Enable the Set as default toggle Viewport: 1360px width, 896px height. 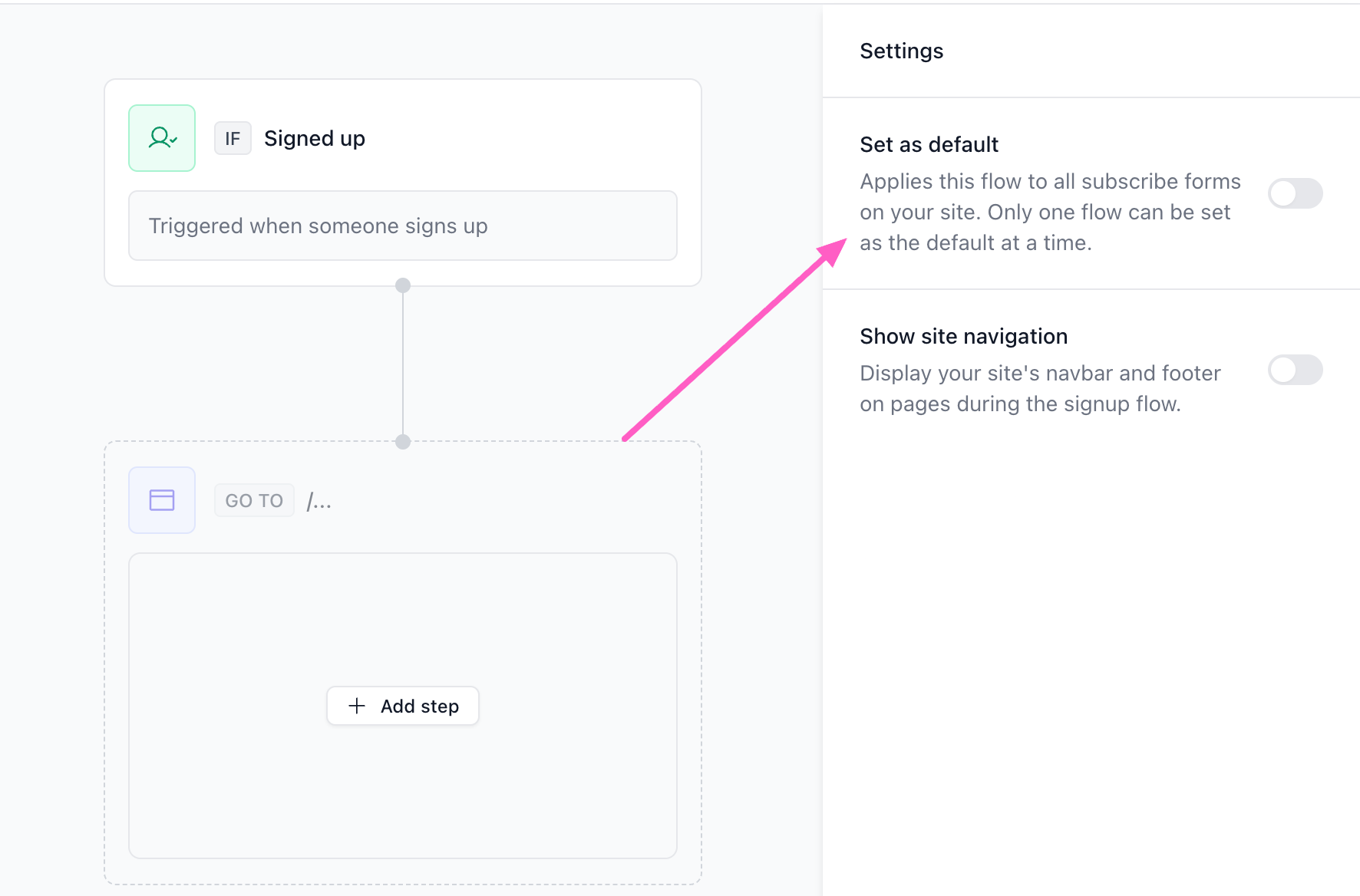click(x=1295, y=193)
